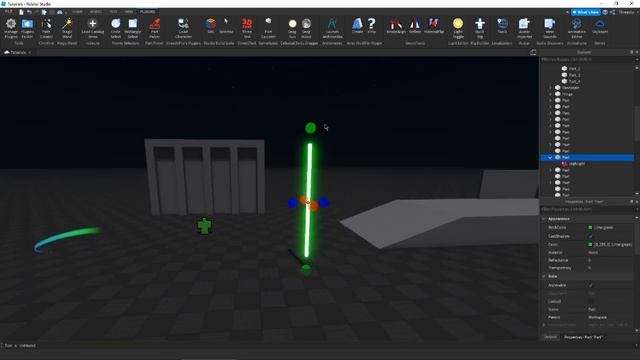Click the right blue move handle on beam
Image resolution: width=640 pixels, height=360 pixels.
(x=324, y=202)
